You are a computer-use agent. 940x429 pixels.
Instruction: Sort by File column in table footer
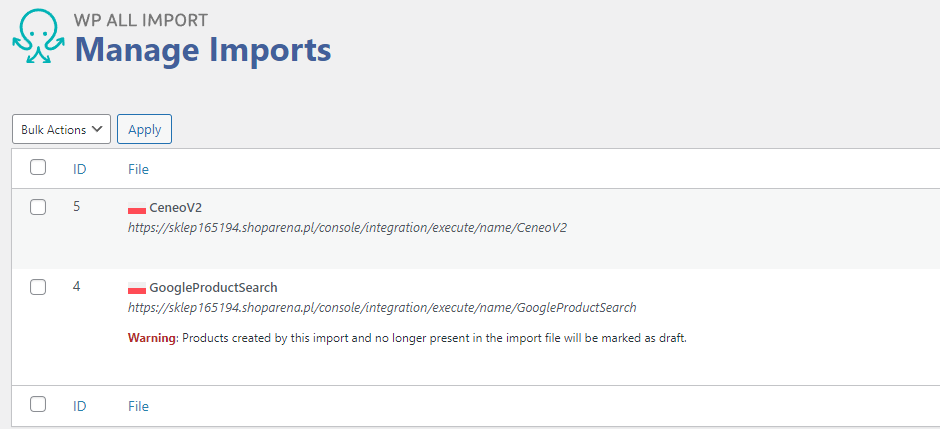click(x=138, y=406)
